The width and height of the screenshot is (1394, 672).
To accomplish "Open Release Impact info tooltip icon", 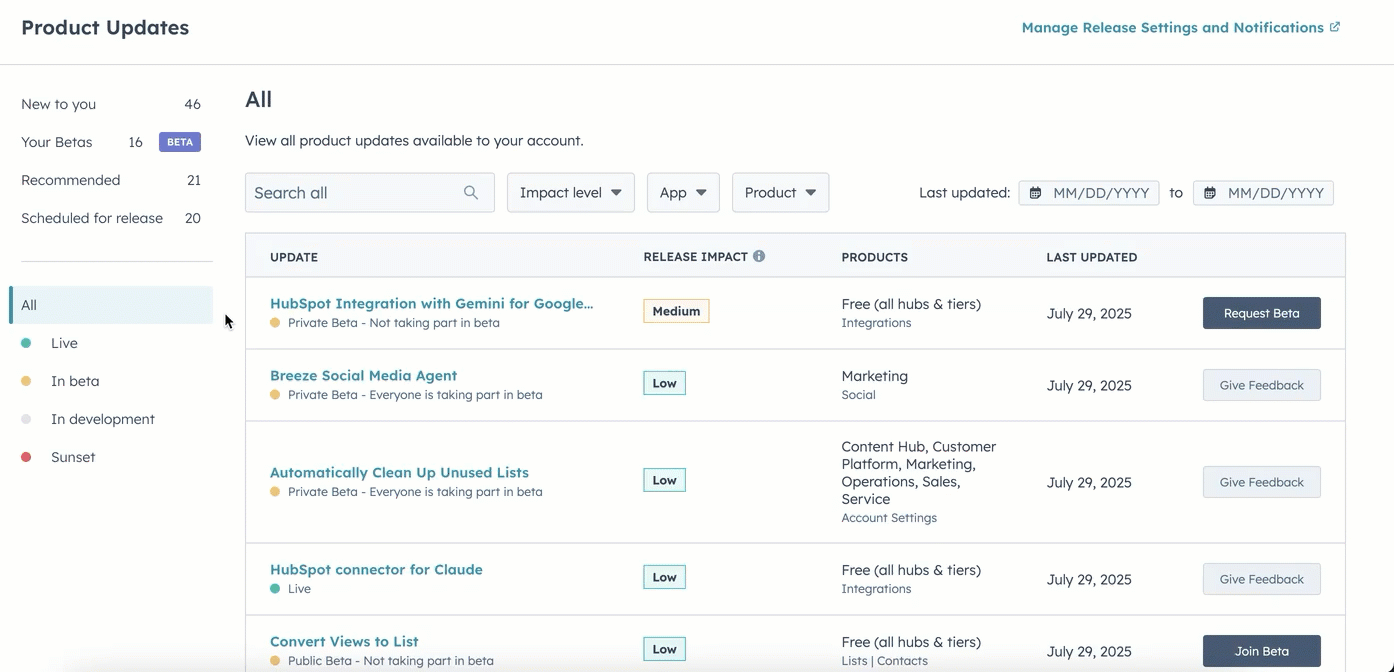I will click(x=759, y=256).
